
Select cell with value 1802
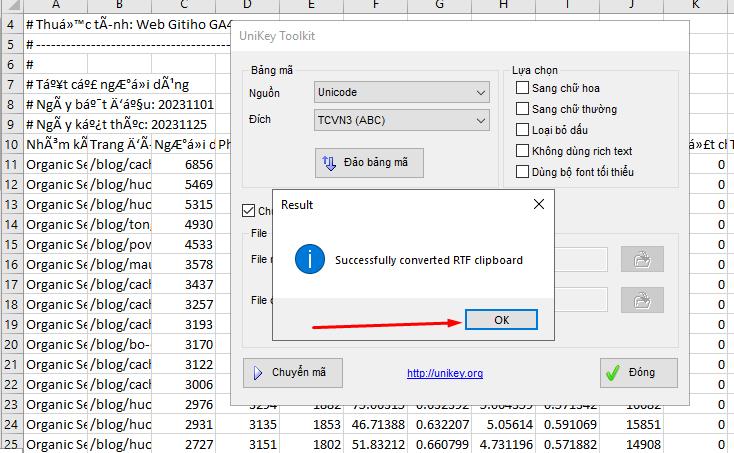311,444
